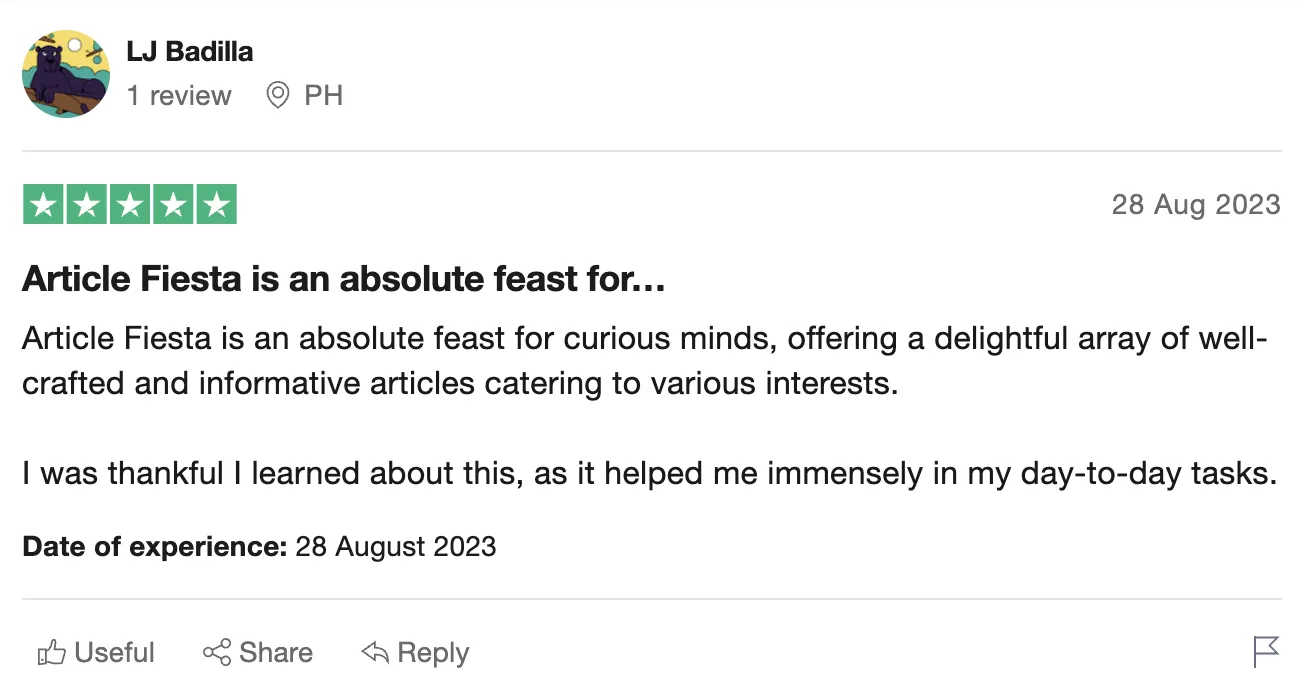Click the "1 review" count text

[179, 96]
